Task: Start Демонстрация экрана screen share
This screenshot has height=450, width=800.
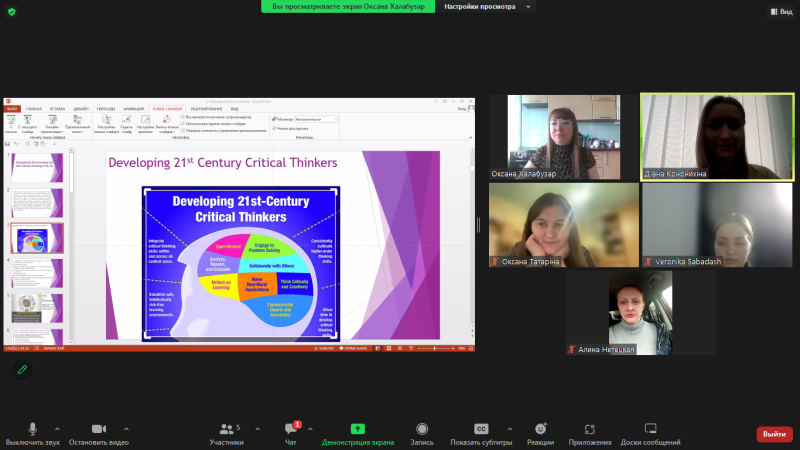Action: pyautogui.click(x=358, y=434)
